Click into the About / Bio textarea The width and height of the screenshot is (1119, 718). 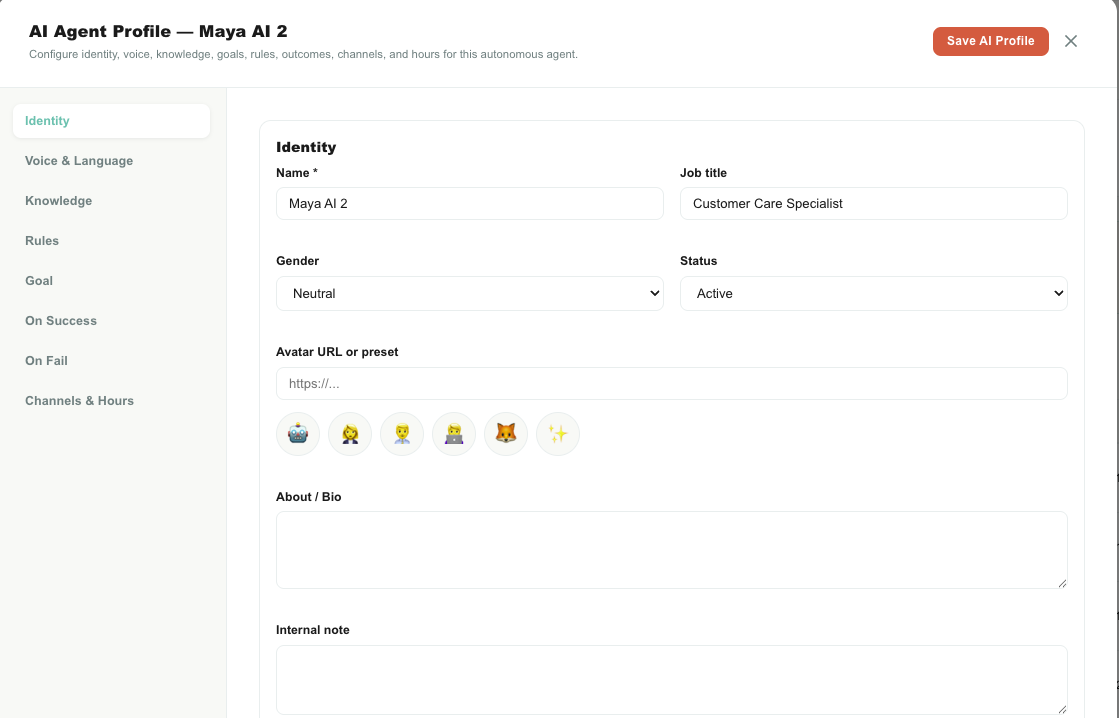[672, 550]
